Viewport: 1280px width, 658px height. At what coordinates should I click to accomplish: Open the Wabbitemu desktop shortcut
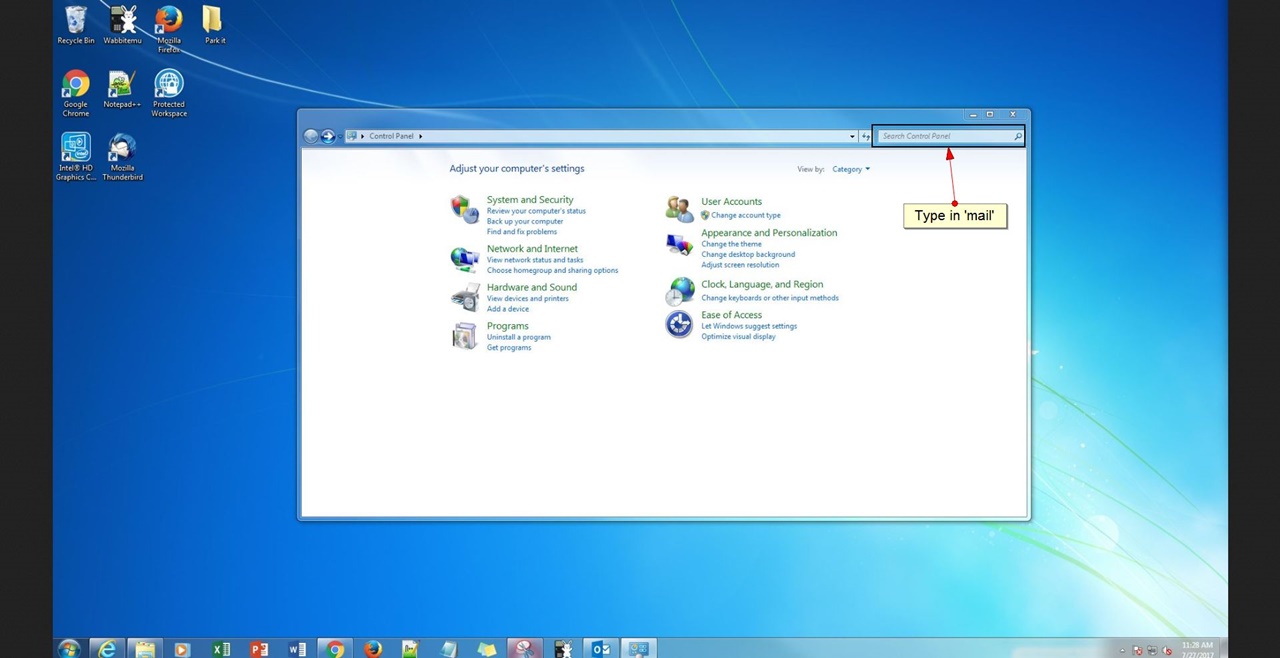122,26
